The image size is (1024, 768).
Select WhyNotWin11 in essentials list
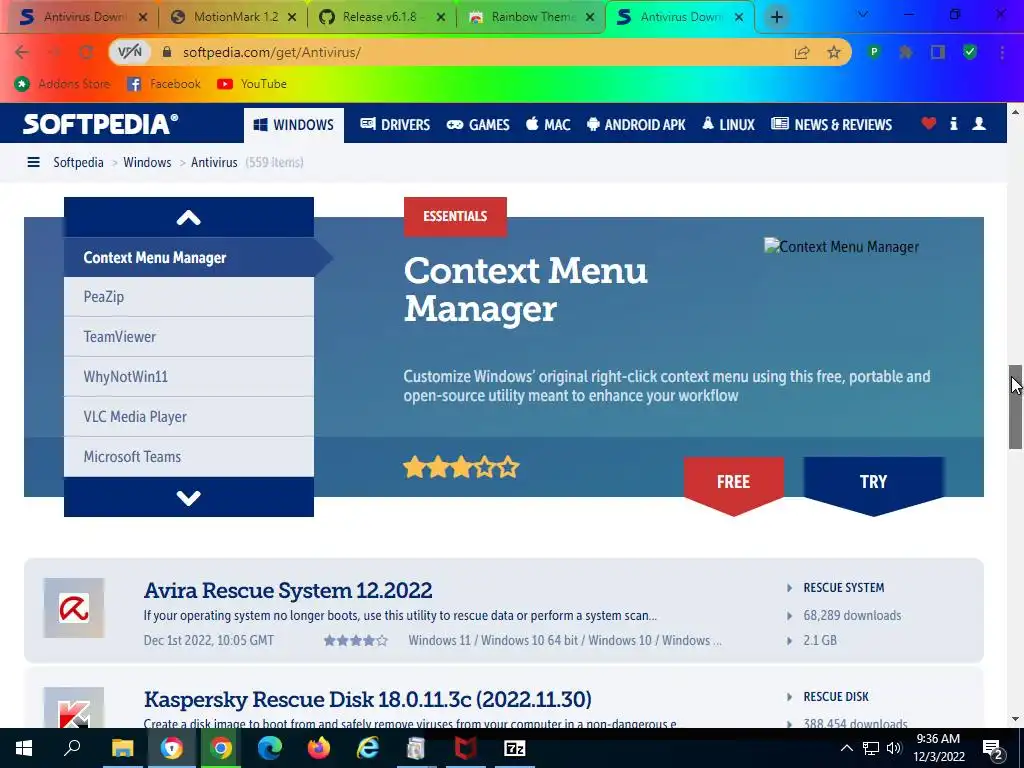click(189, 377)
